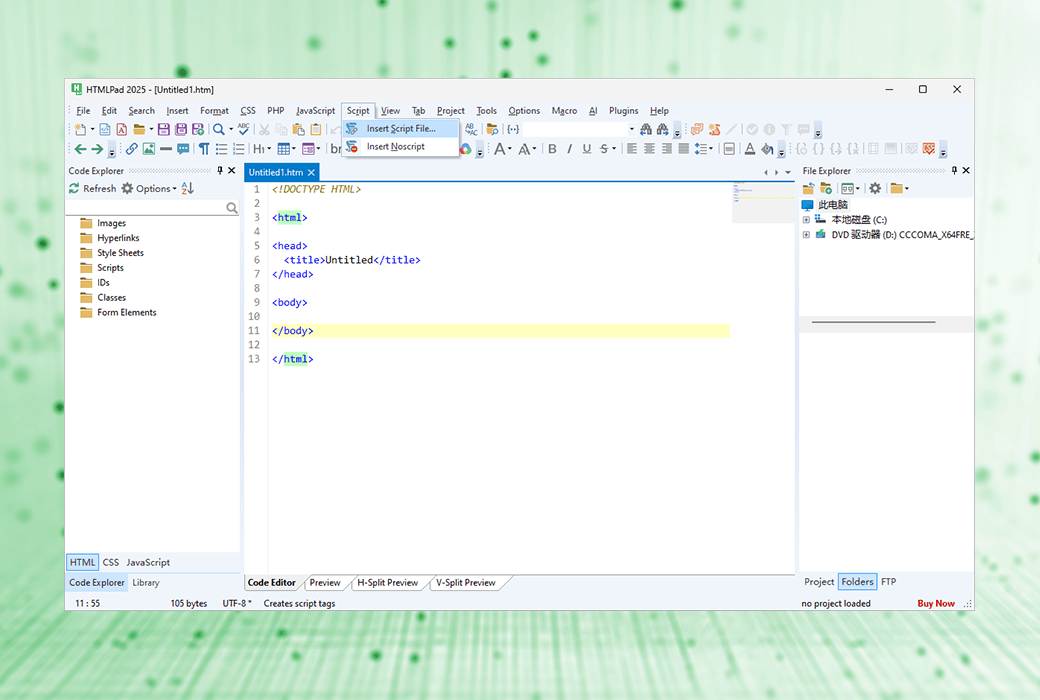The image size is (1040, 700).
Task: Pin the Code Explorer panel
Action: (220, 171)
